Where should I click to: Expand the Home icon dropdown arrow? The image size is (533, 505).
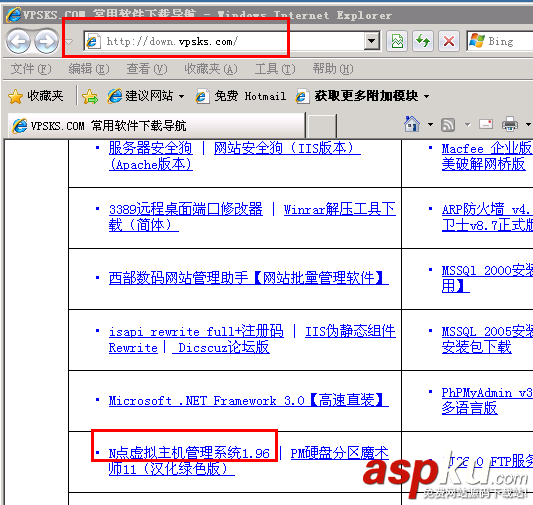(430, 125)
